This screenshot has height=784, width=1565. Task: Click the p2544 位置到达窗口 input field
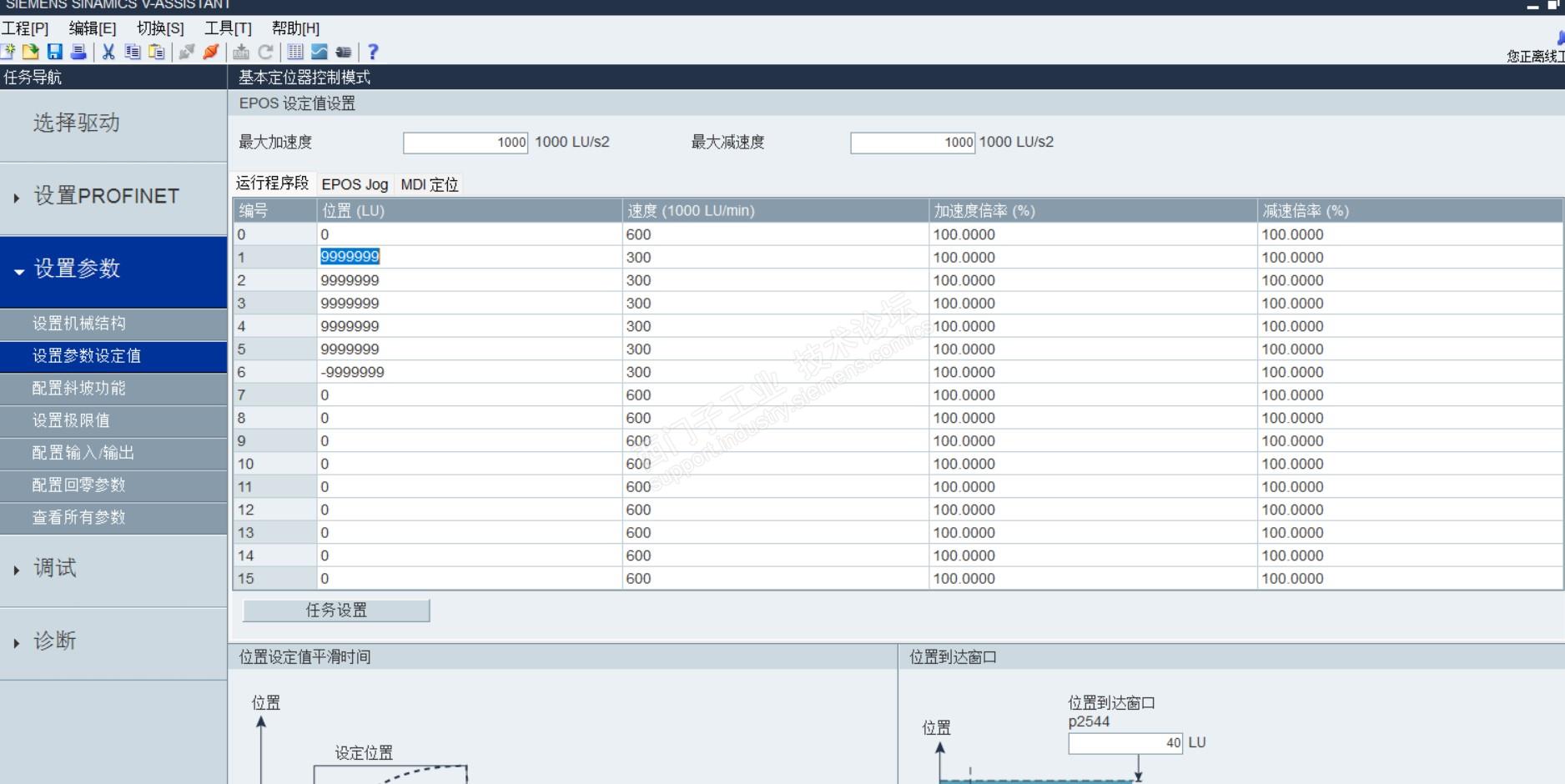1125,743
